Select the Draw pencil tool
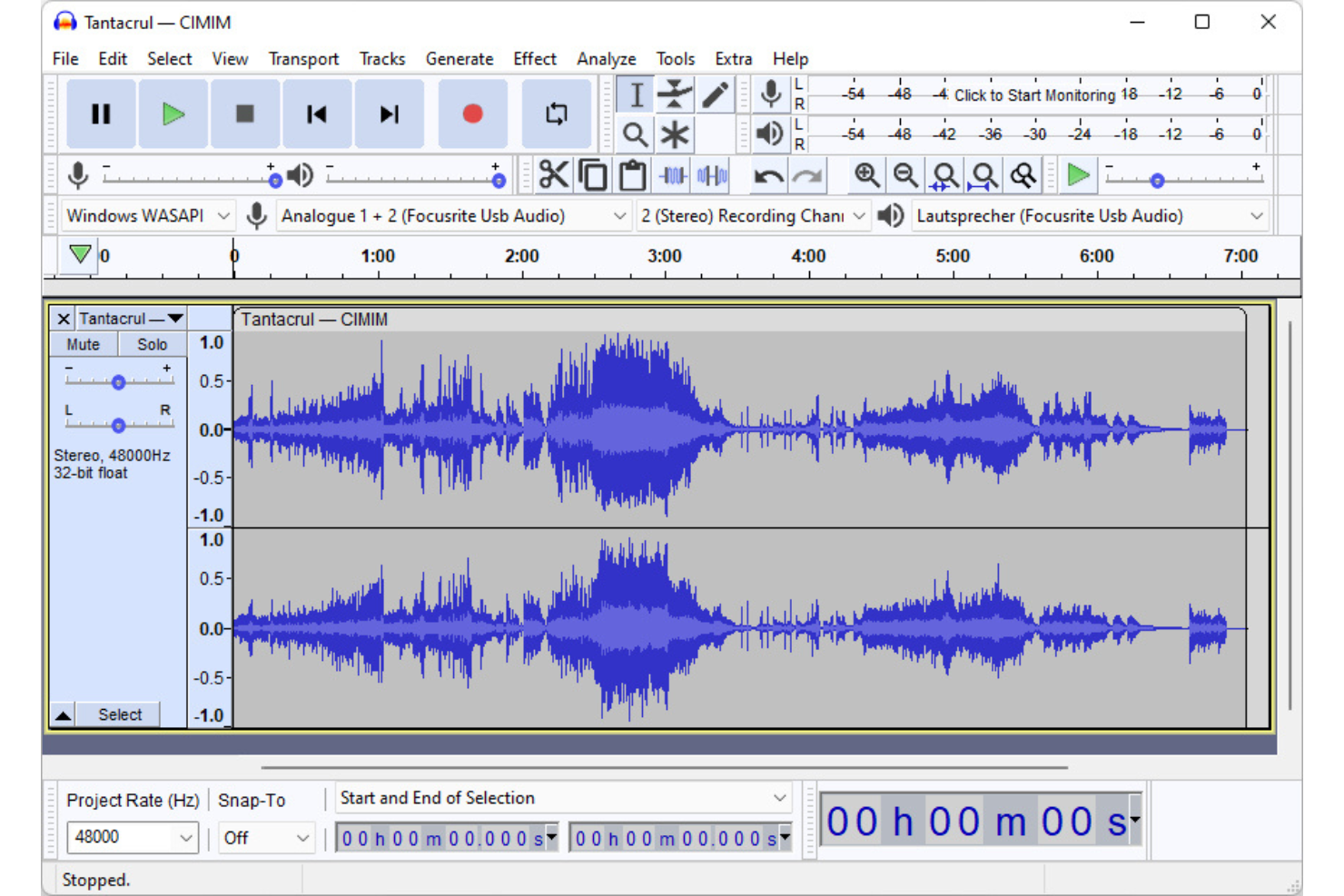This screenshot has width=1344, height=896. click(x=715, y=94)
